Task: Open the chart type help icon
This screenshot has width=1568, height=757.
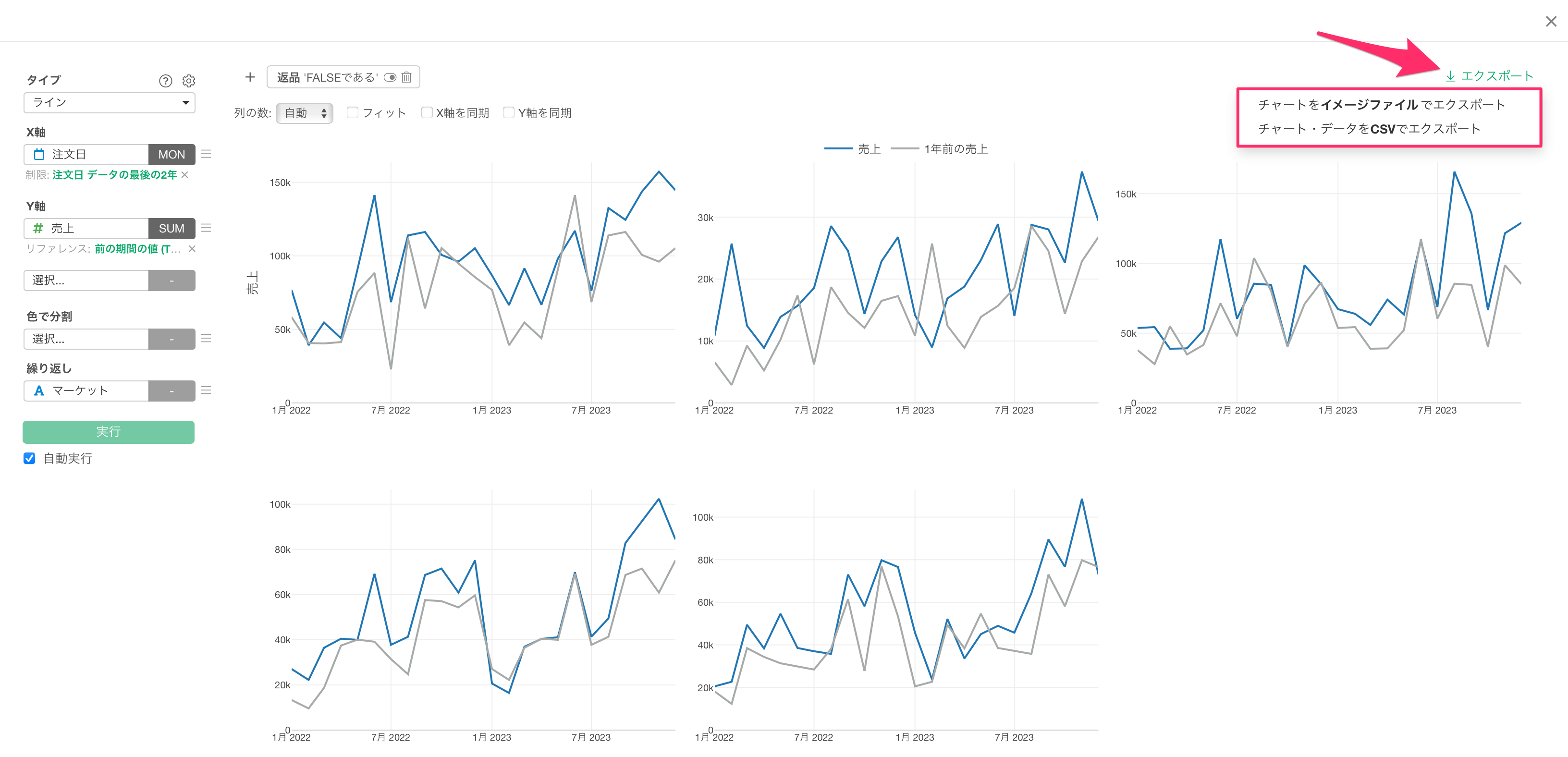Action: pos(165,81)
